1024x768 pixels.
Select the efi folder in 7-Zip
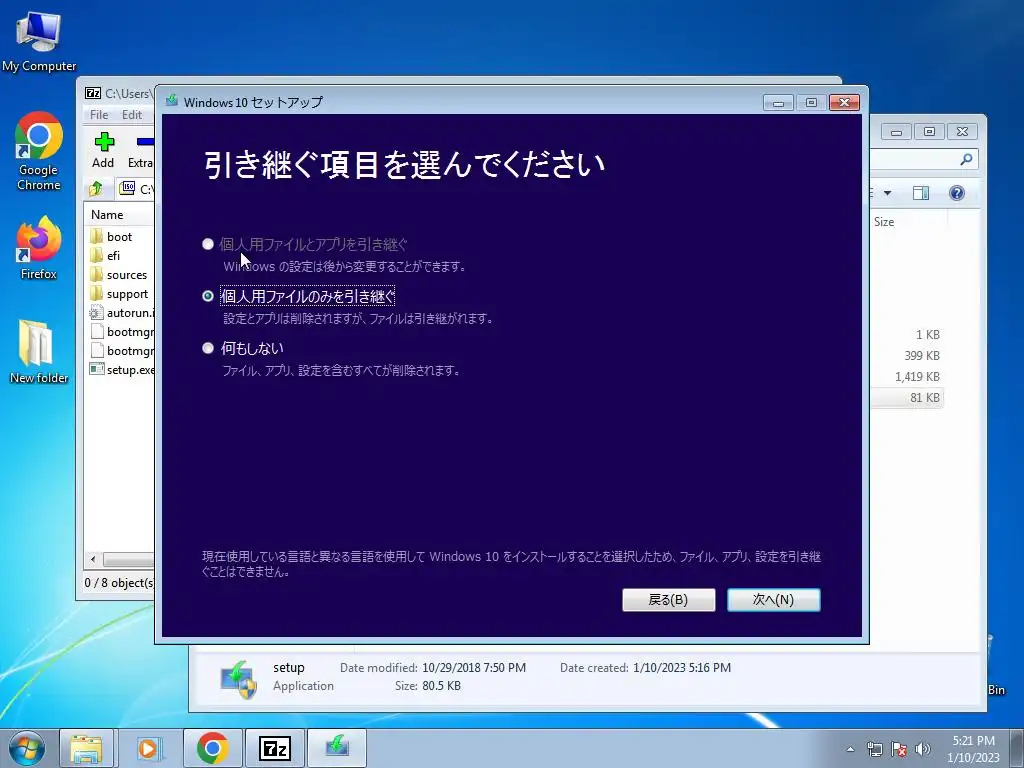[114, 255]
